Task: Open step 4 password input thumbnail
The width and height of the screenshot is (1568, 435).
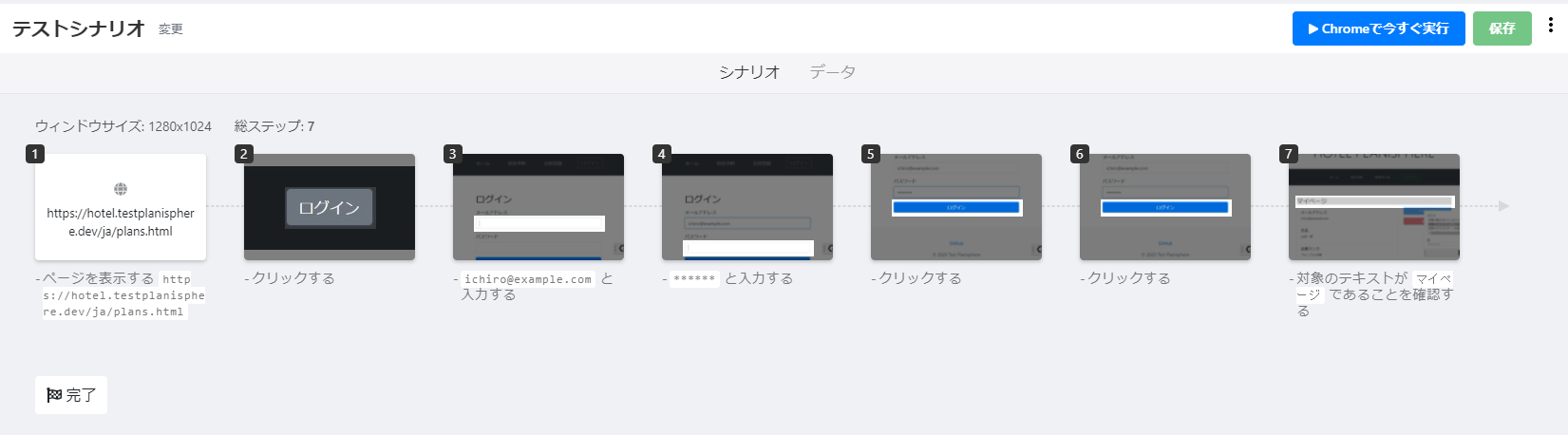Action: (x=747, y=207)
